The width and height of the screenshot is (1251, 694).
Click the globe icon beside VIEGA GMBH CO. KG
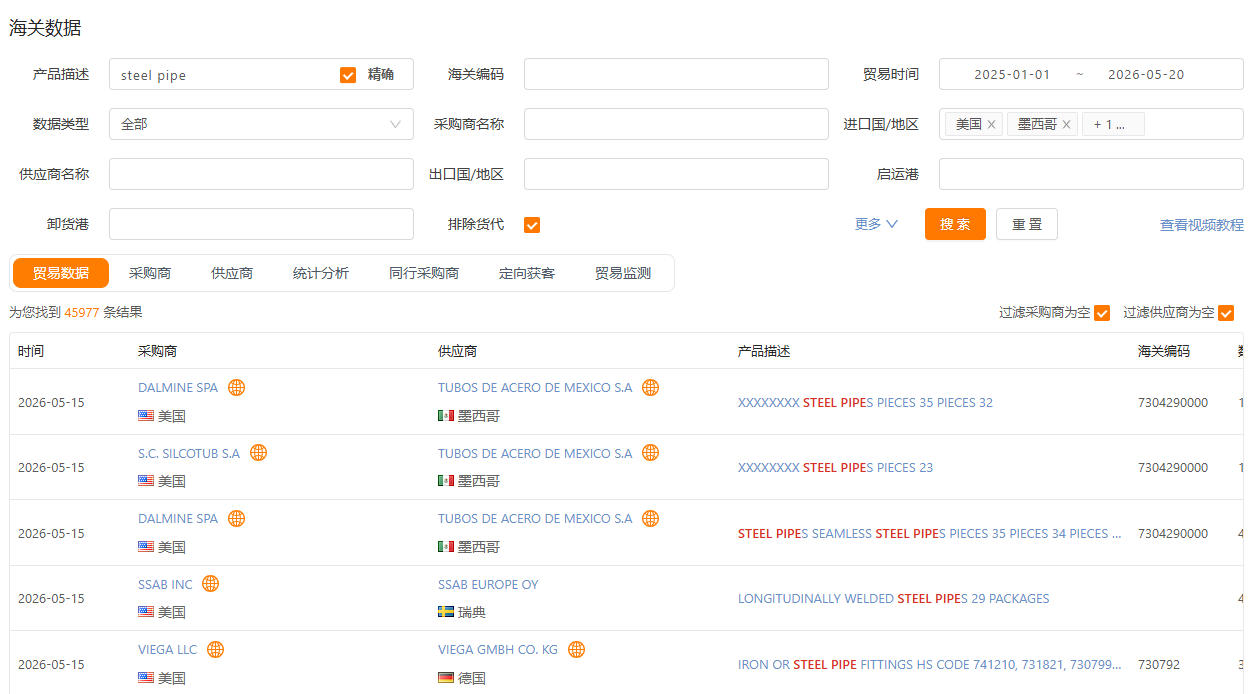click(576, 650)
